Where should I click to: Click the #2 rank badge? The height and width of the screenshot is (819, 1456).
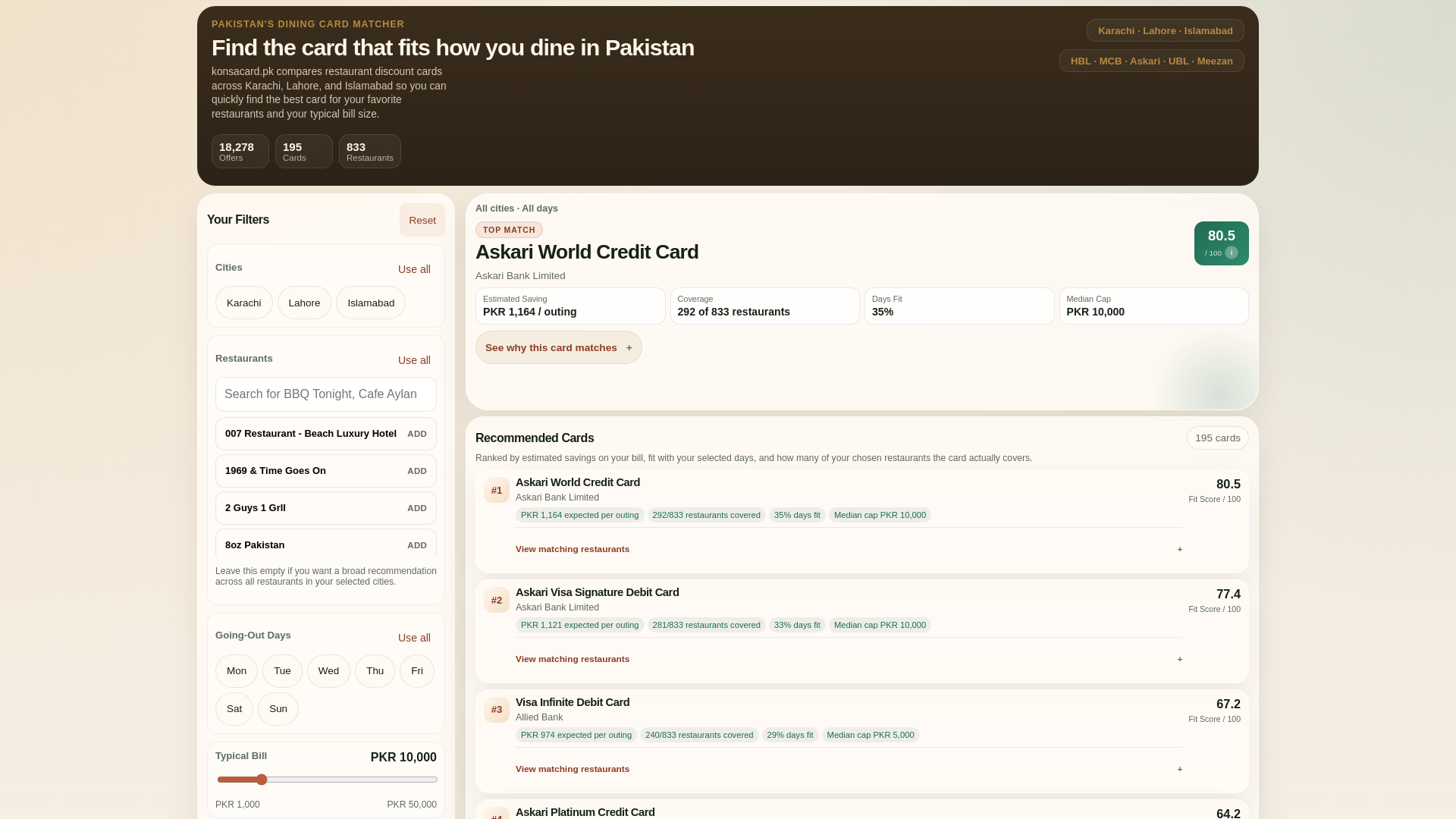[x=497, y=600]
